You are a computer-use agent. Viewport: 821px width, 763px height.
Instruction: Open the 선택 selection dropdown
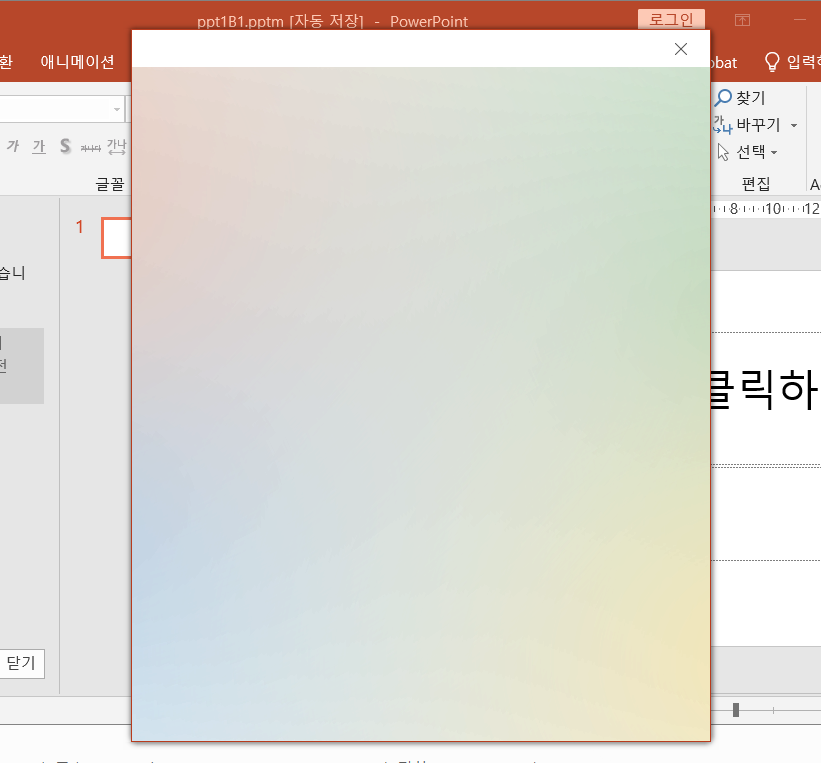[747, 152]
